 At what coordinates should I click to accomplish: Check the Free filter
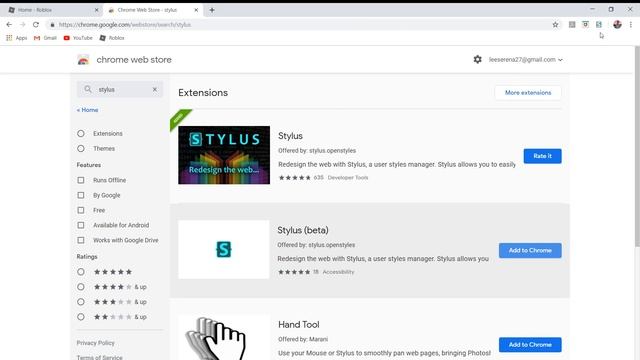pos(81,210)
